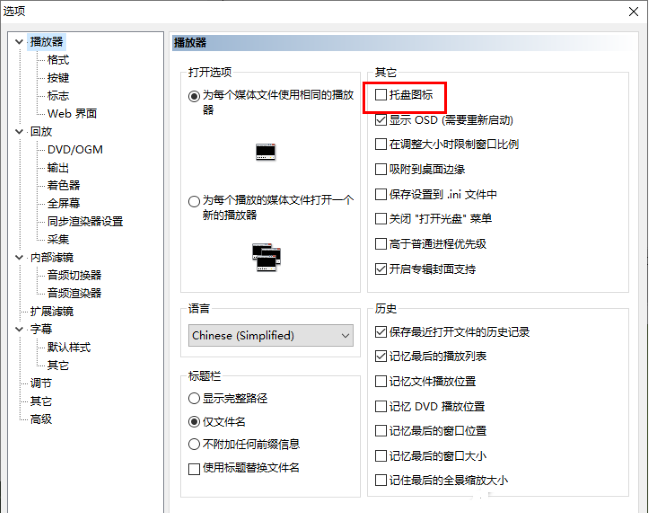Image resolution: width=650 pixels, height=513 pixels.
Task: Uncheck 记忆最后的播放列表
Action: coord(381,356)
